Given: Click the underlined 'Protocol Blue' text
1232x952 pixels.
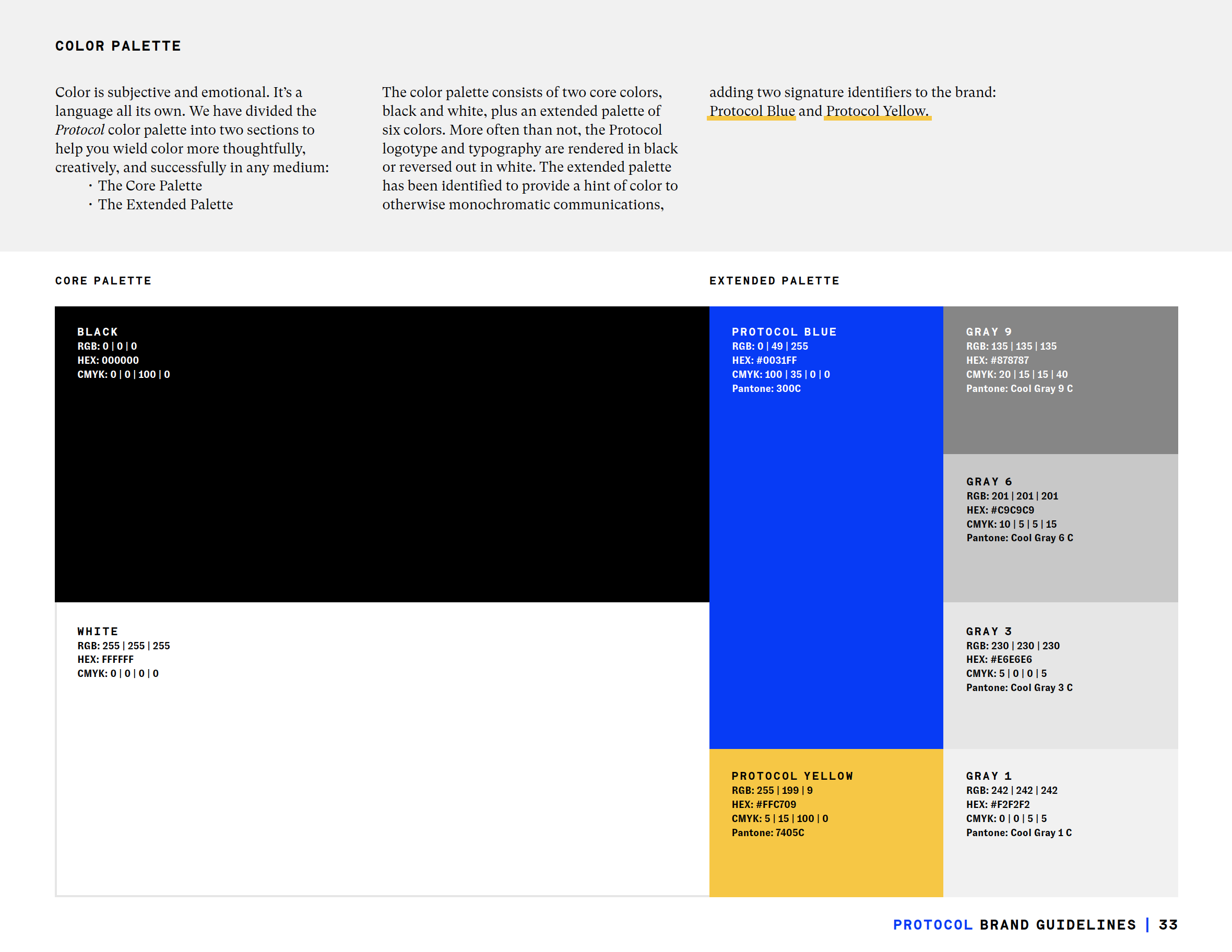Looking at the screenshot, I should click(752, 111).
